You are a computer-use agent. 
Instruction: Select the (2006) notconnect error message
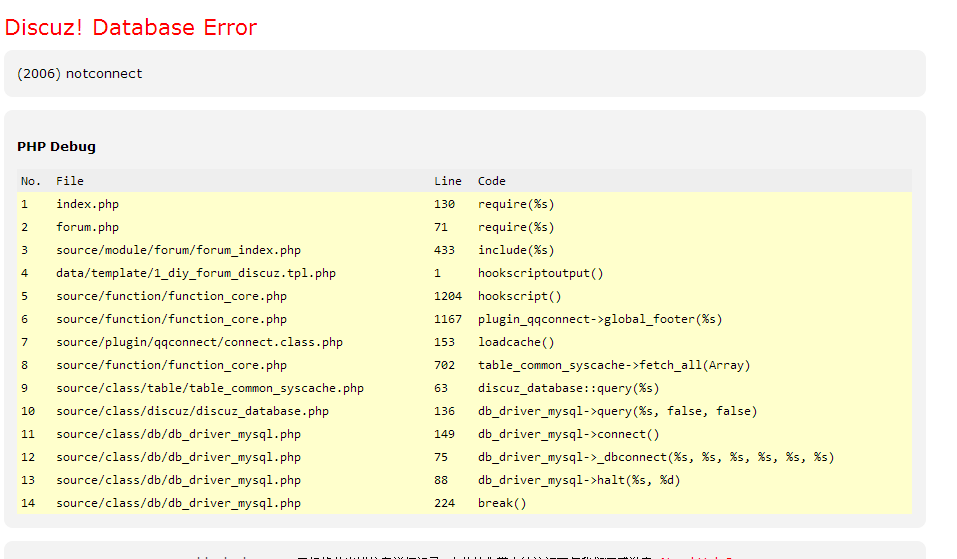point(79,74)
